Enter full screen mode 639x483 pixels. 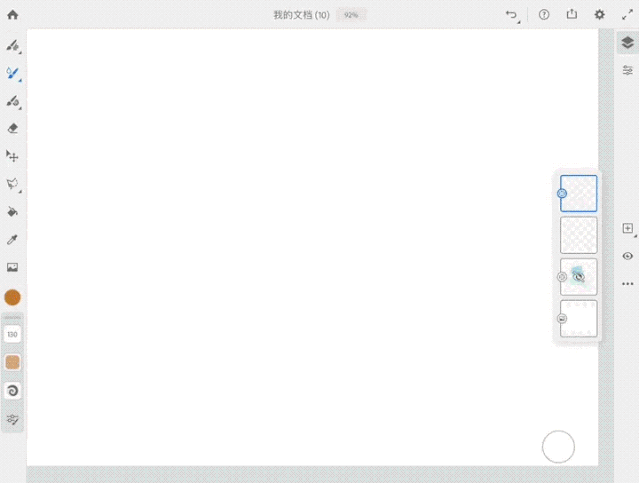[x=627, y=15]
